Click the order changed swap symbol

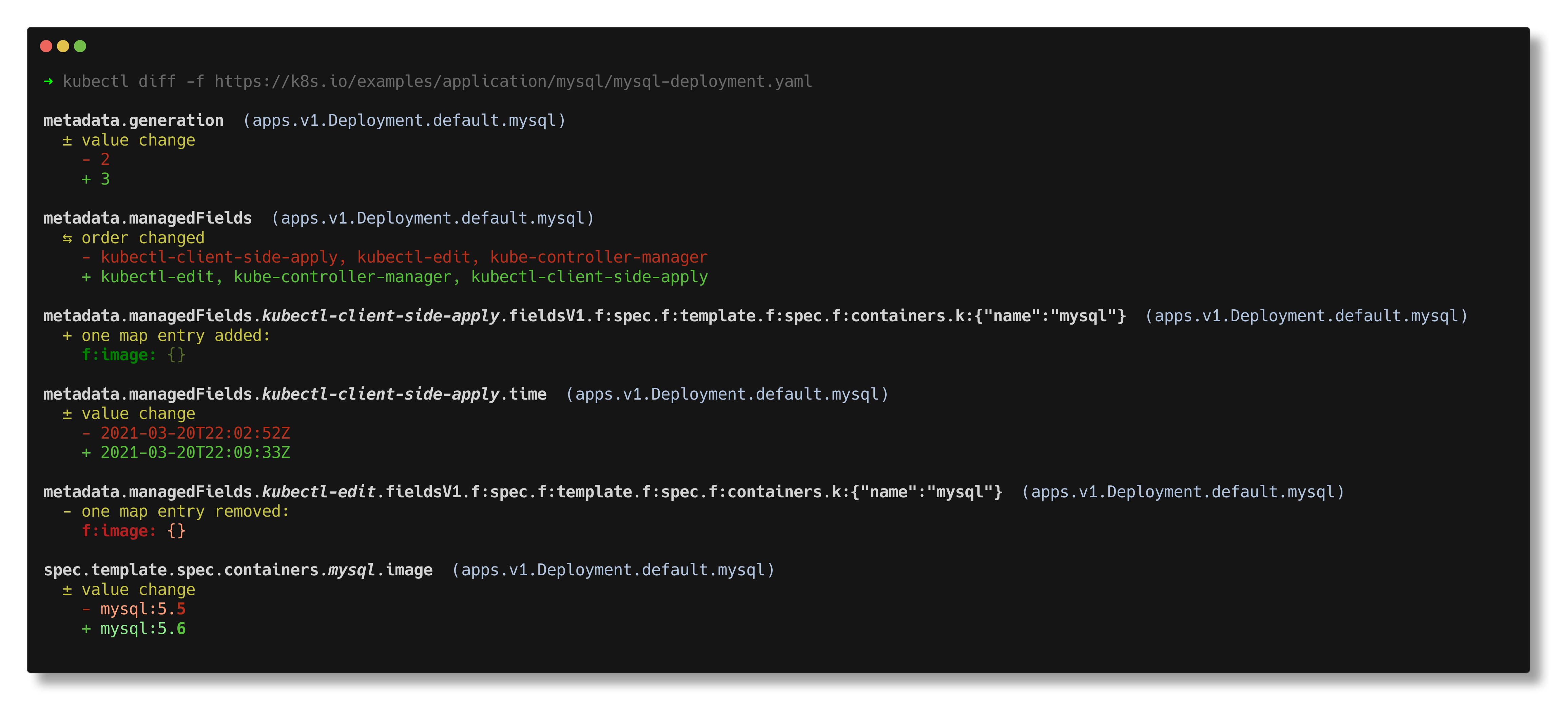pos(67,238)
